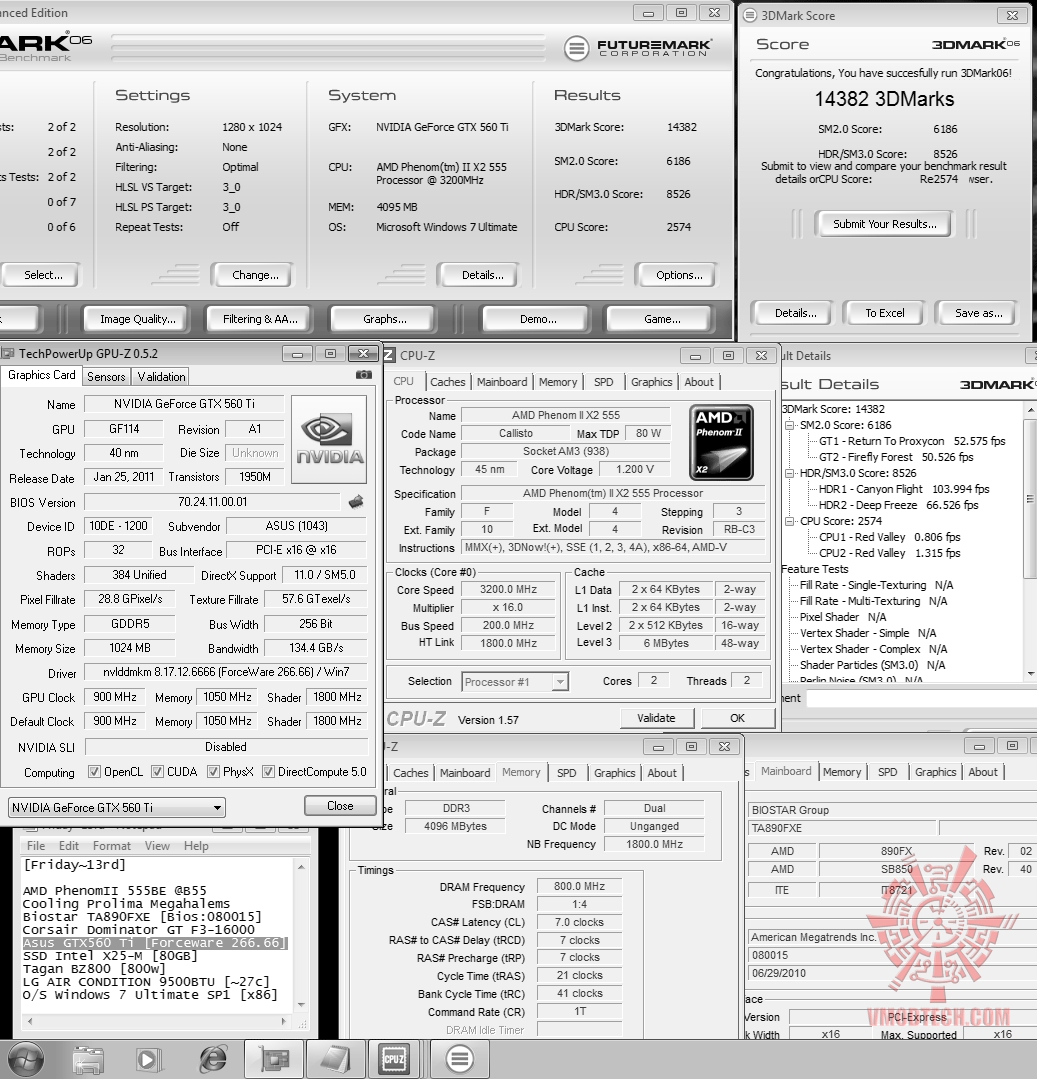Click the Details button in 3DMark Score window

click(795, 313)
